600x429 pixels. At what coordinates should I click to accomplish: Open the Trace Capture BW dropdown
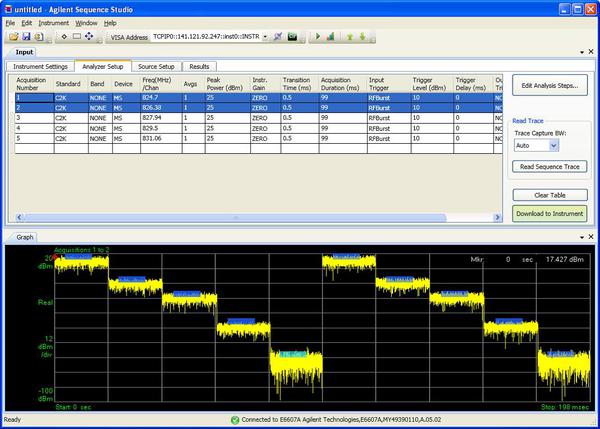click(x=551, y=145)
